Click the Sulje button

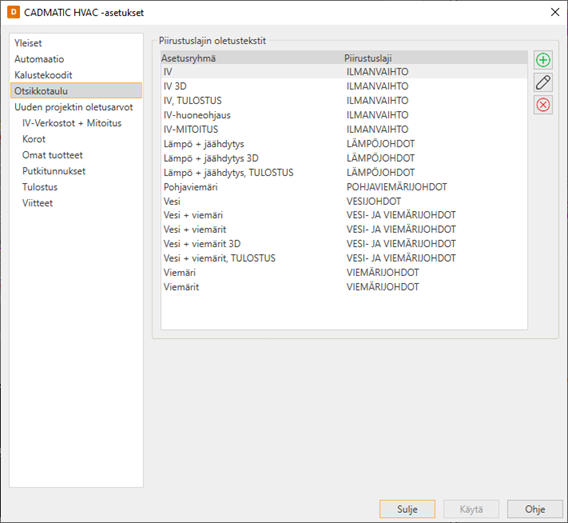pos(407,509)
